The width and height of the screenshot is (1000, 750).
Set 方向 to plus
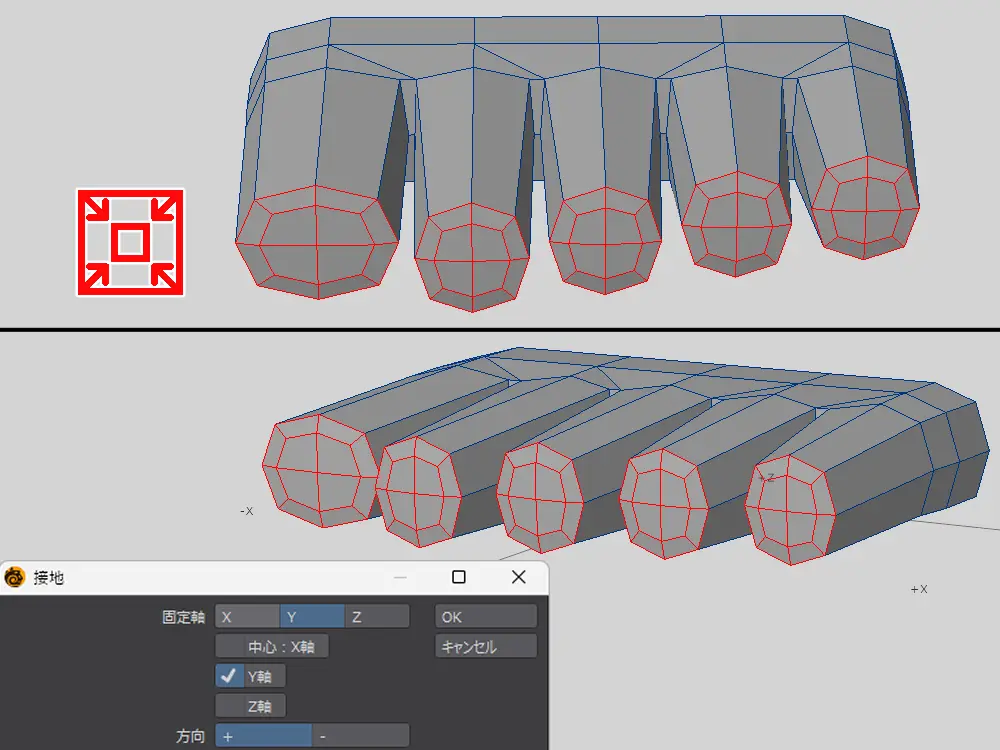[263, 736]
